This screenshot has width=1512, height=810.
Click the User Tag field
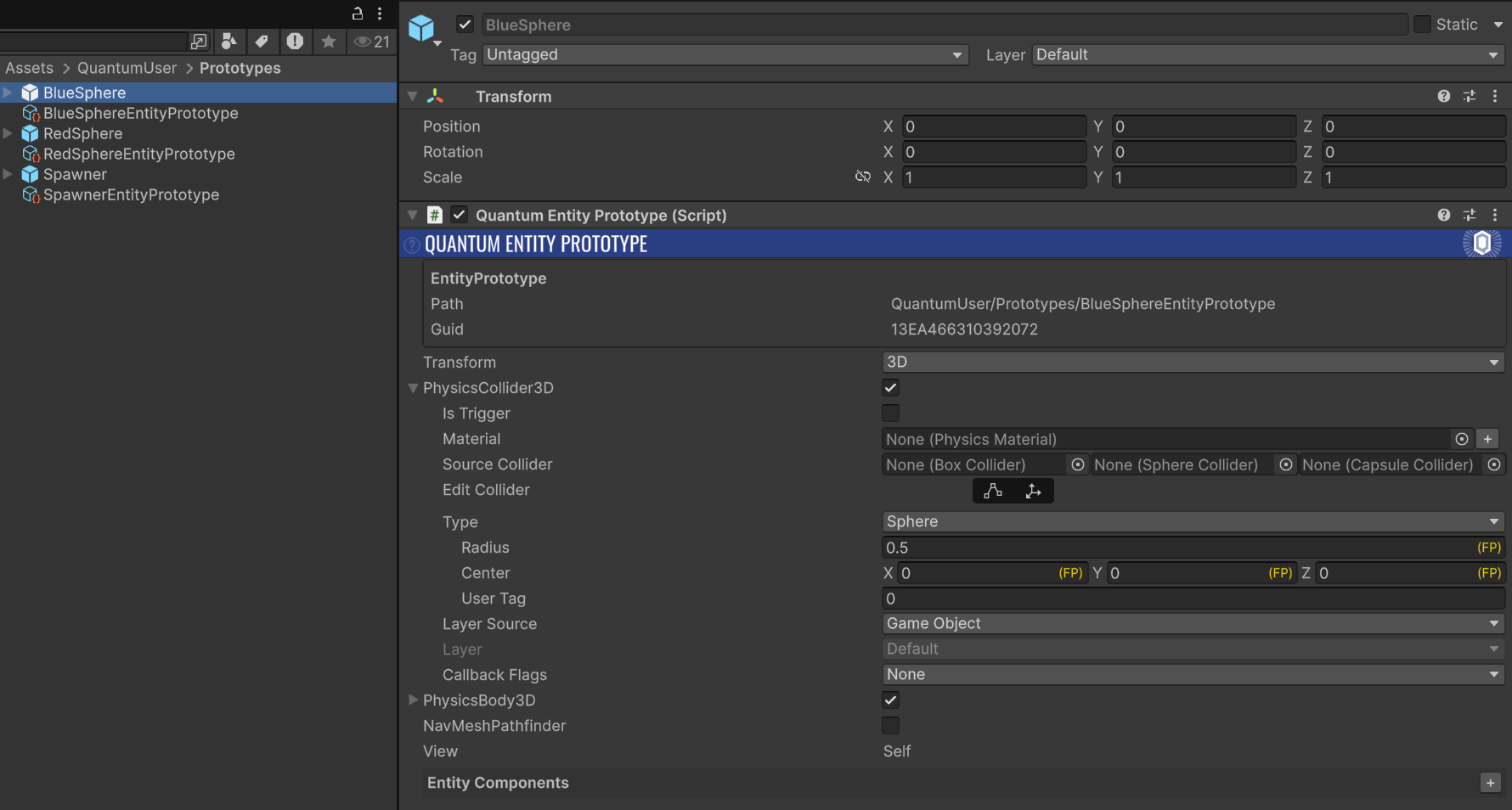tap(1193, 599)
